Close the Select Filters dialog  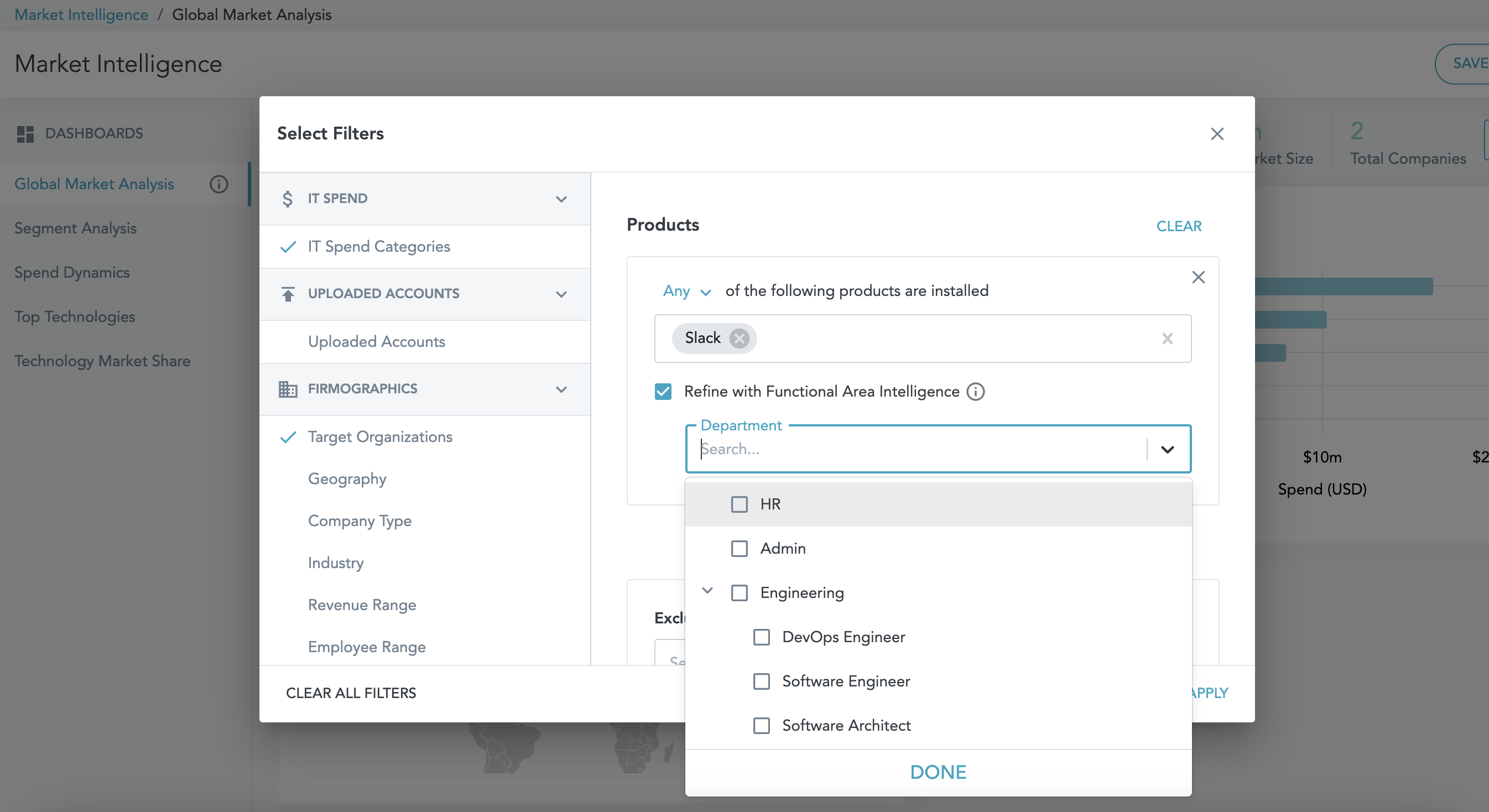pyautogui.click(x=1217, y=133)
